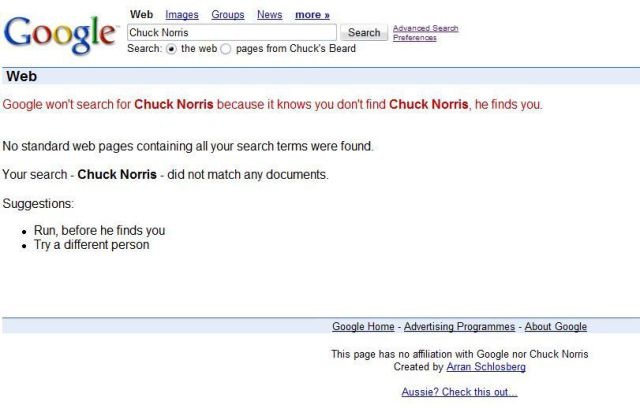The image size is (640, 416).
Task: Click the Arran Schlosberg creator link
Action: [x=486, y=367]
